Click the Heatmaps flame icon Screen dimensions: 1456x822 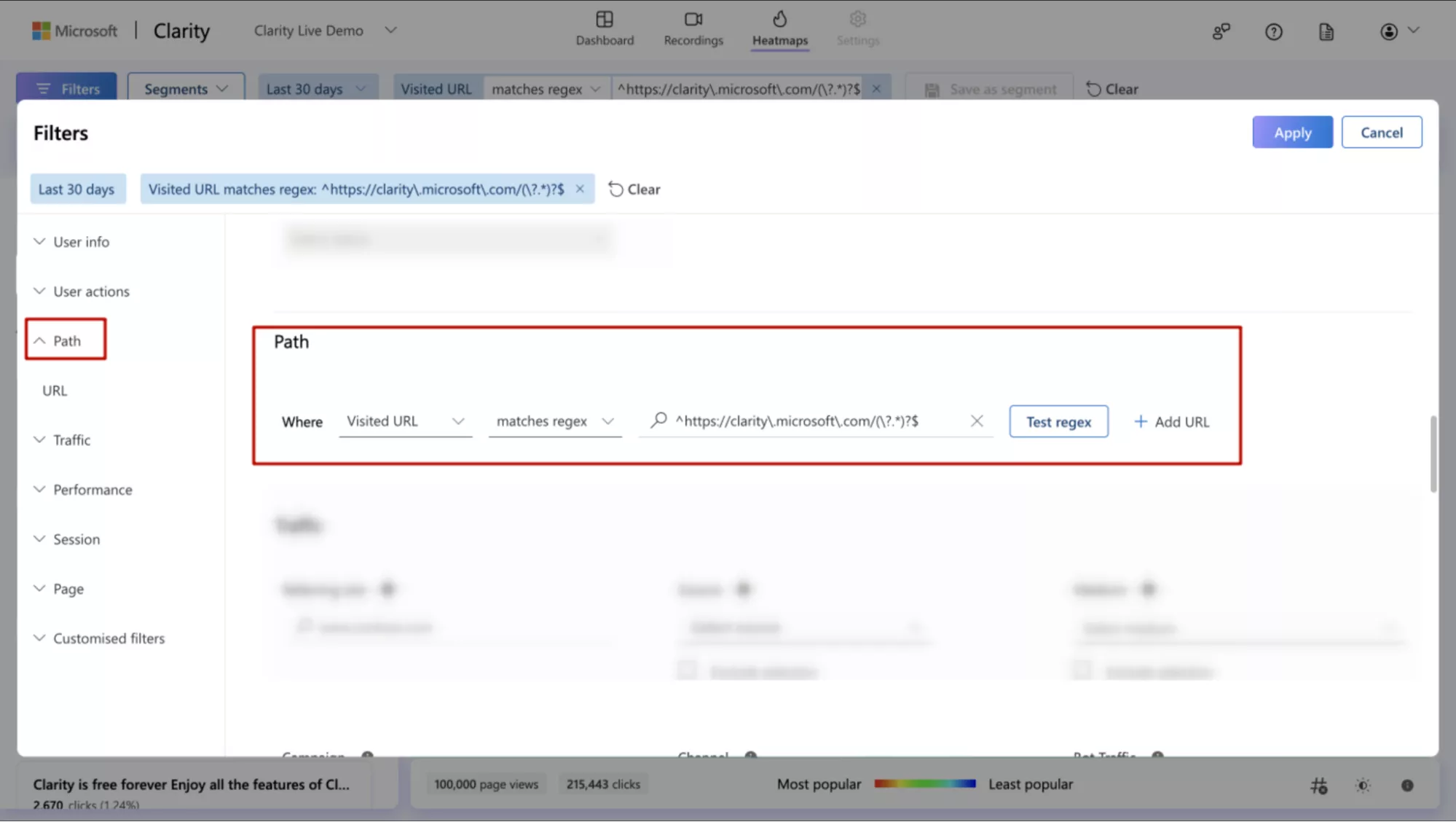click(779, 20)
